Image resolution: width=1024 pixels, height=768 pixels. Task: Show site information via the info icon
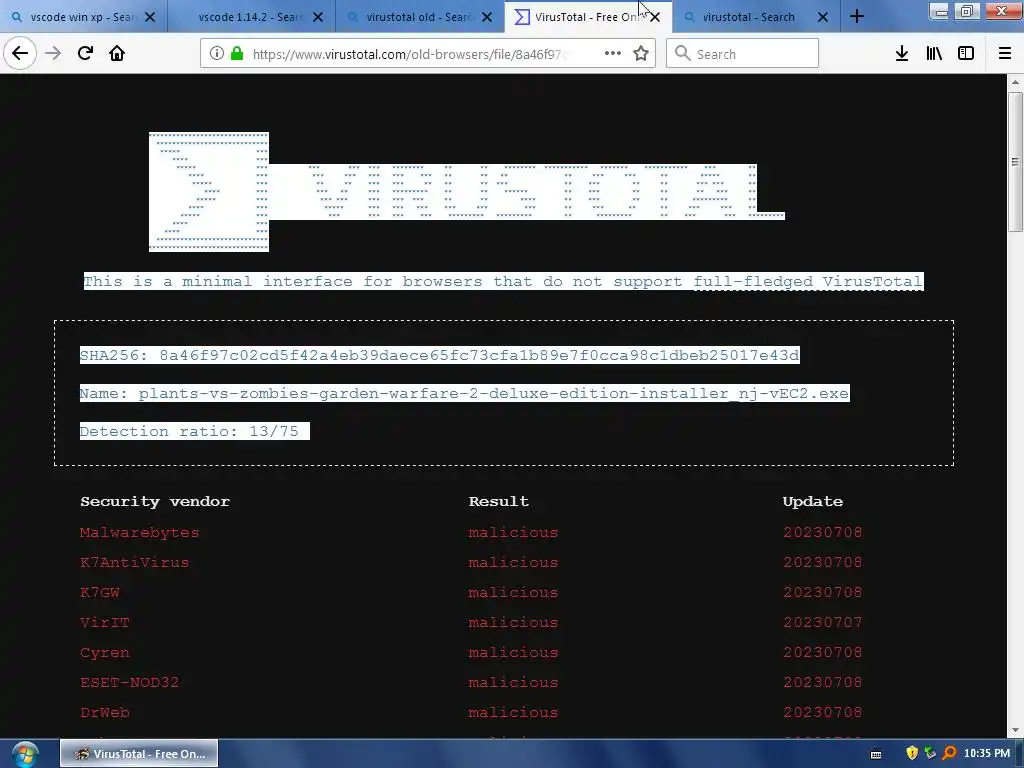pyautogui.click(x=217, y=54)
